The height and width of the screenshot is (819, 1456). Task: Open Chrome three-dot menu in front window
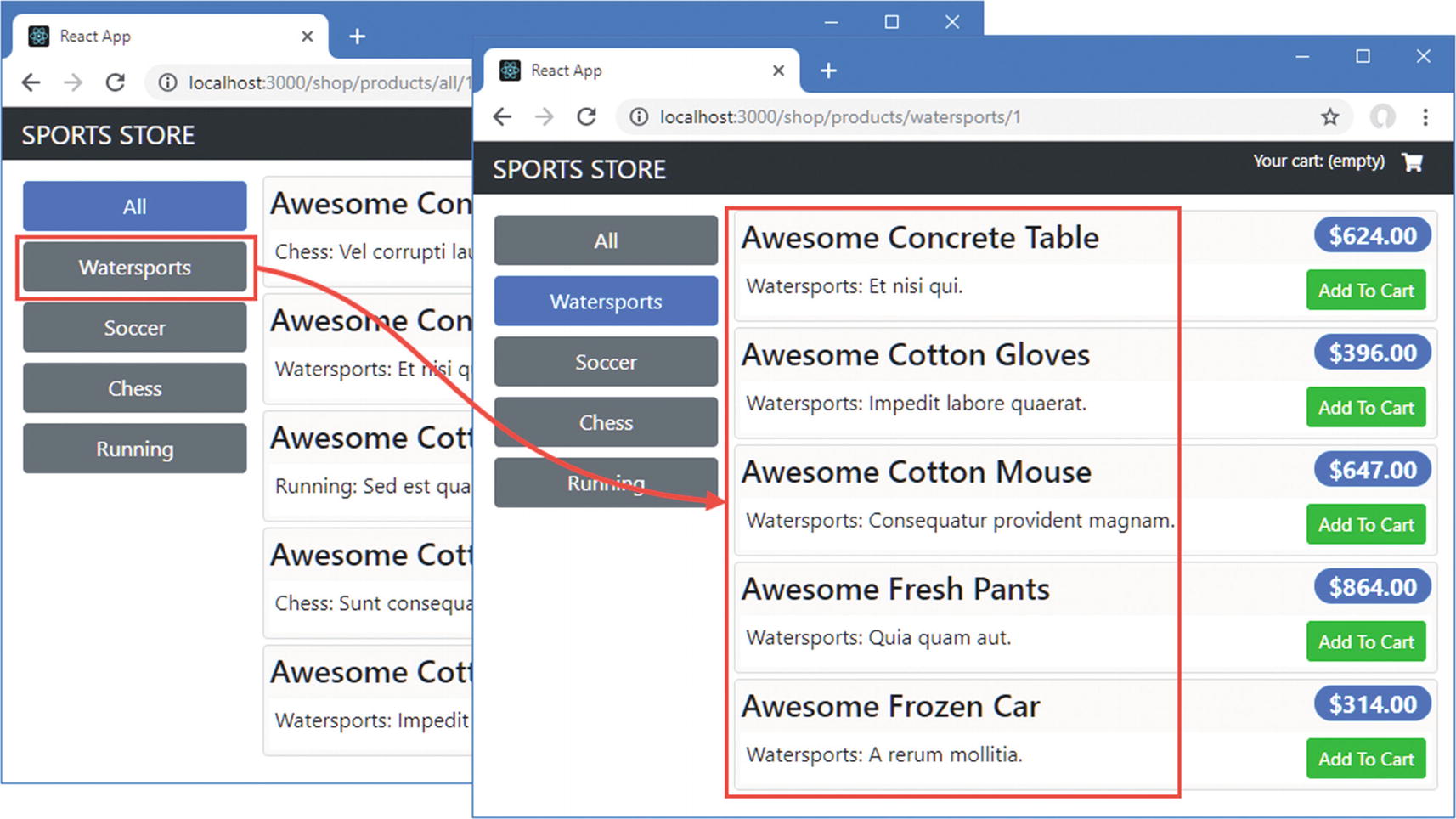coord(1425,117)
